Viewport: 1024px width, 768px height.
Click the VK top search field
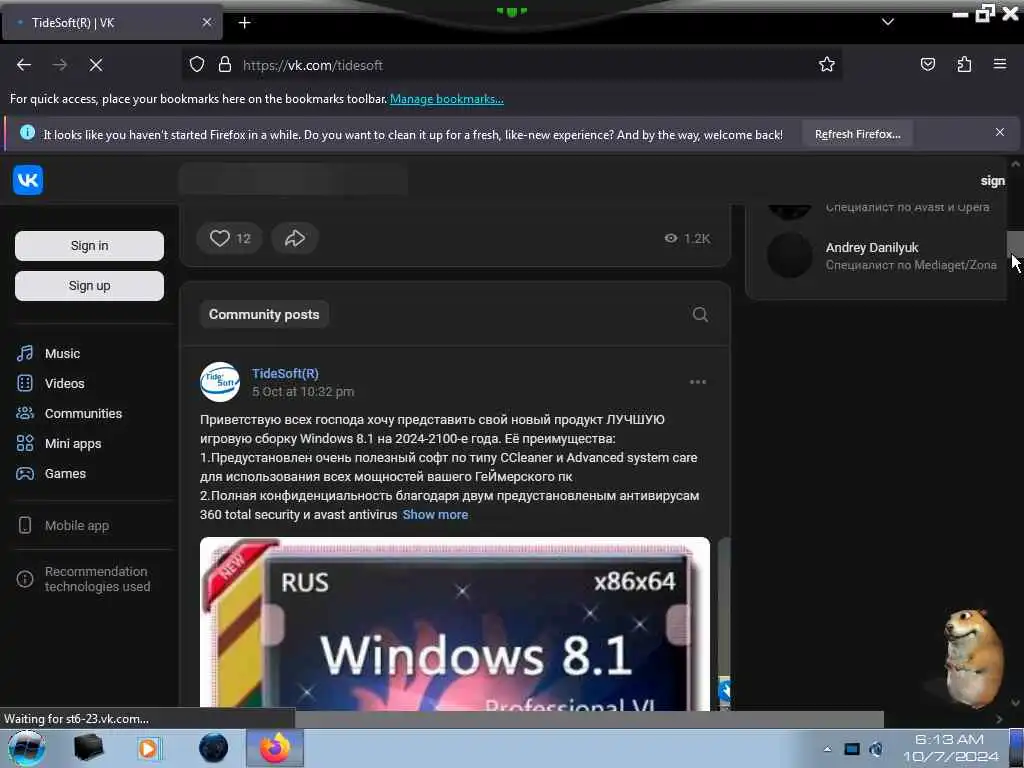pyautogui.click(x=293, y=180)
